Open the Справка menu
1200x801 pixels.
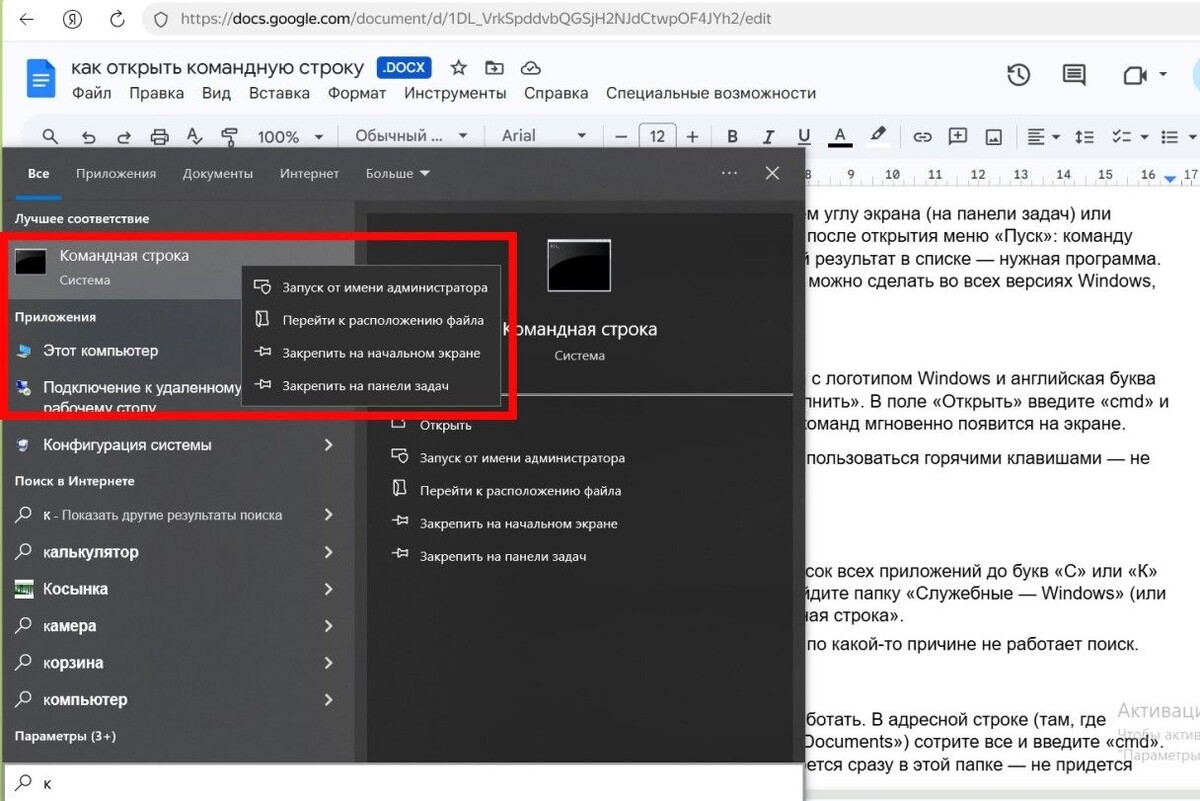[556, 93]
